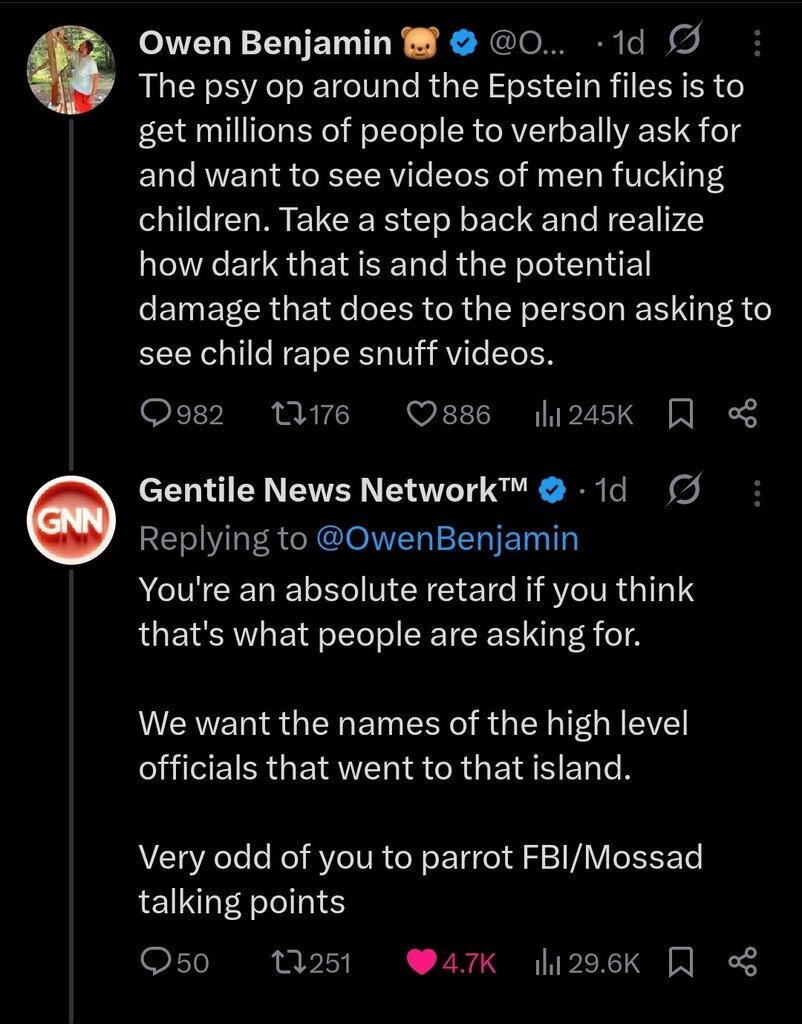Share Gentile News Network reply

click(743, 962)
